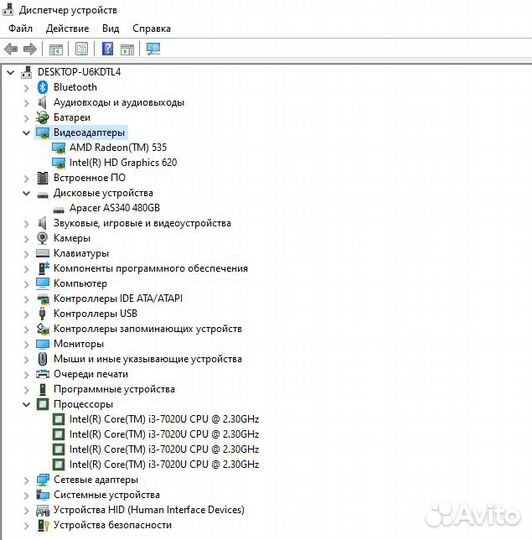Select the Intel(R) HD Graphics 620 device

[x=123, y=163]
